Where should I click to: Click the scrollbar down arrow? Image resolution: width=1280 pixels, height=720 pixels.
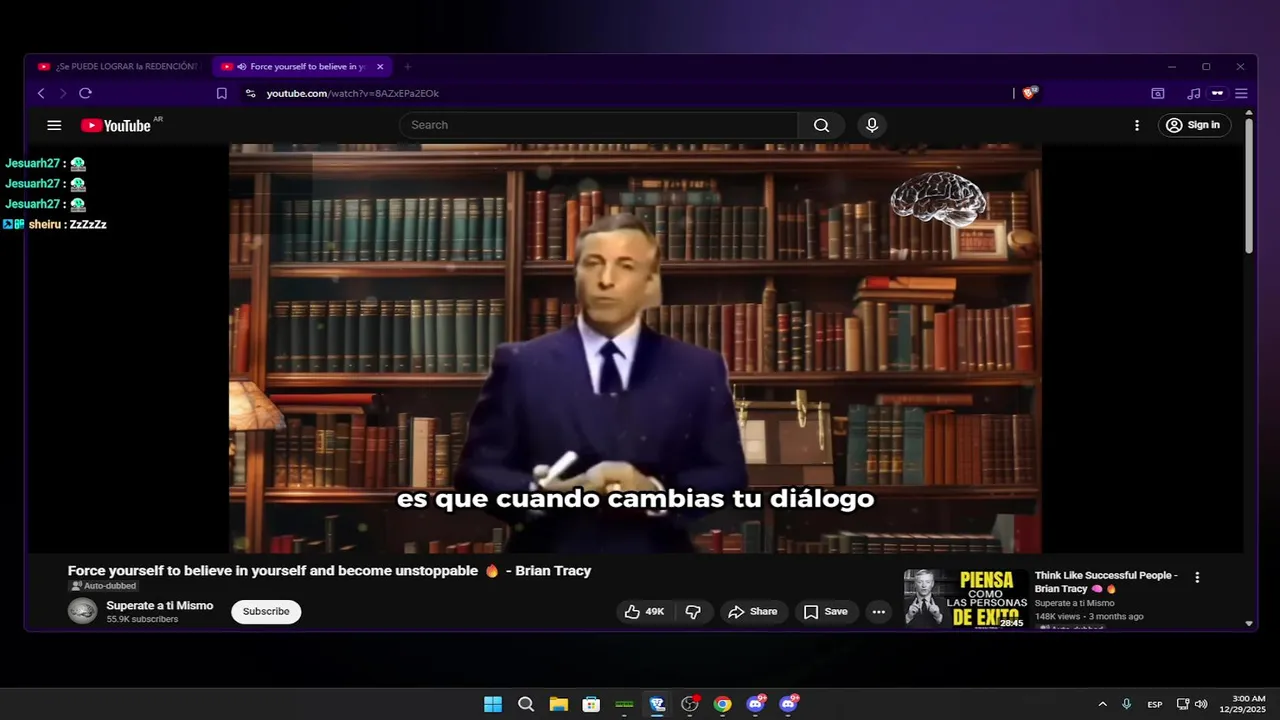[x=1249, y=623]
